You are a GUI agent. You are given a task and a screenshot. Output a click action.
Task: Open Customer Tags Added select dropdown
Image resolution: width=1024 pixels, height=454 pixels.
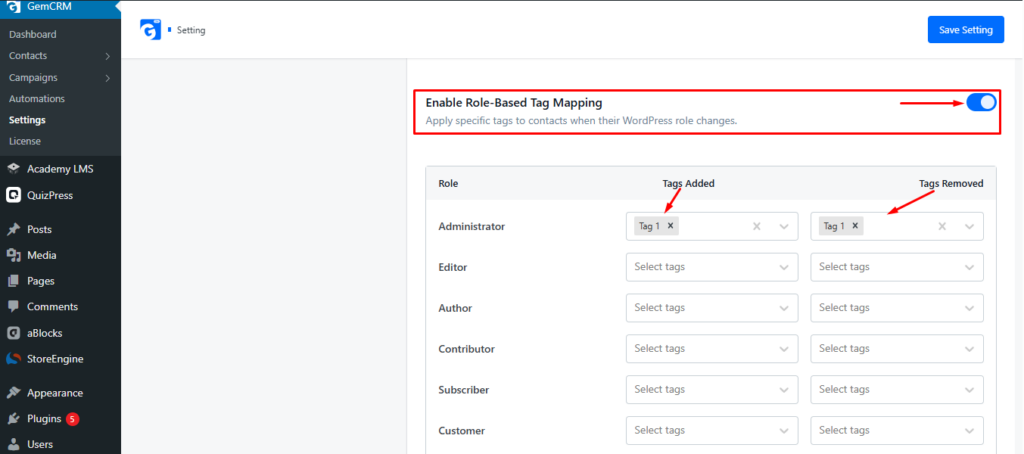coord(712,430)
